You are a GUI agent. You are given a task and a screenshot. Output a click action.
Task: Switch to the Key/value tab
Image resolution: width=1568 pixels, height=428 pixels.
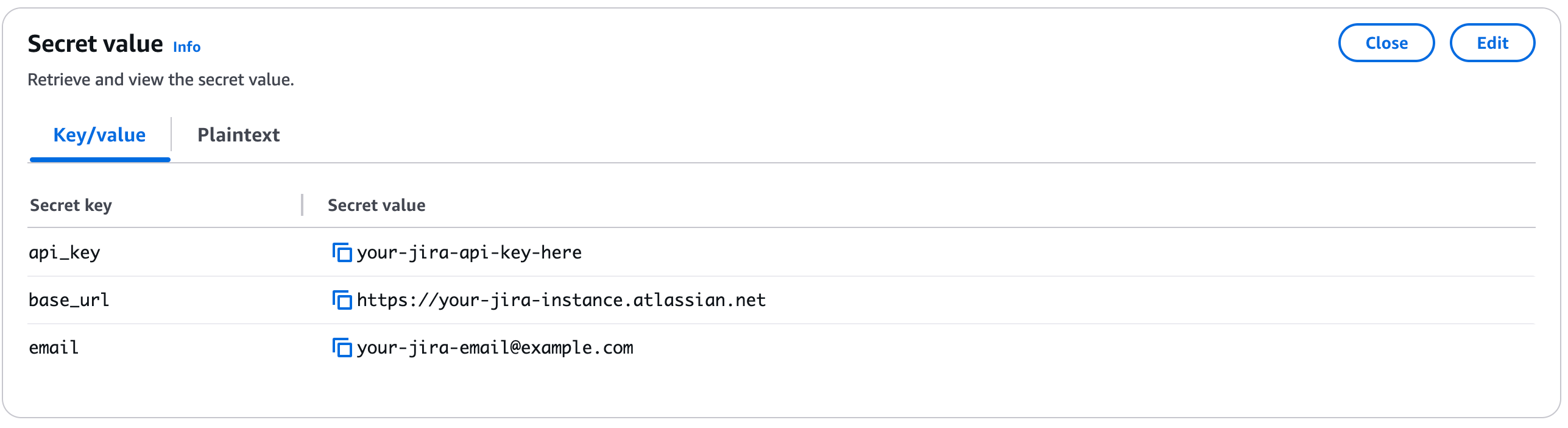(x=99, y=135)
